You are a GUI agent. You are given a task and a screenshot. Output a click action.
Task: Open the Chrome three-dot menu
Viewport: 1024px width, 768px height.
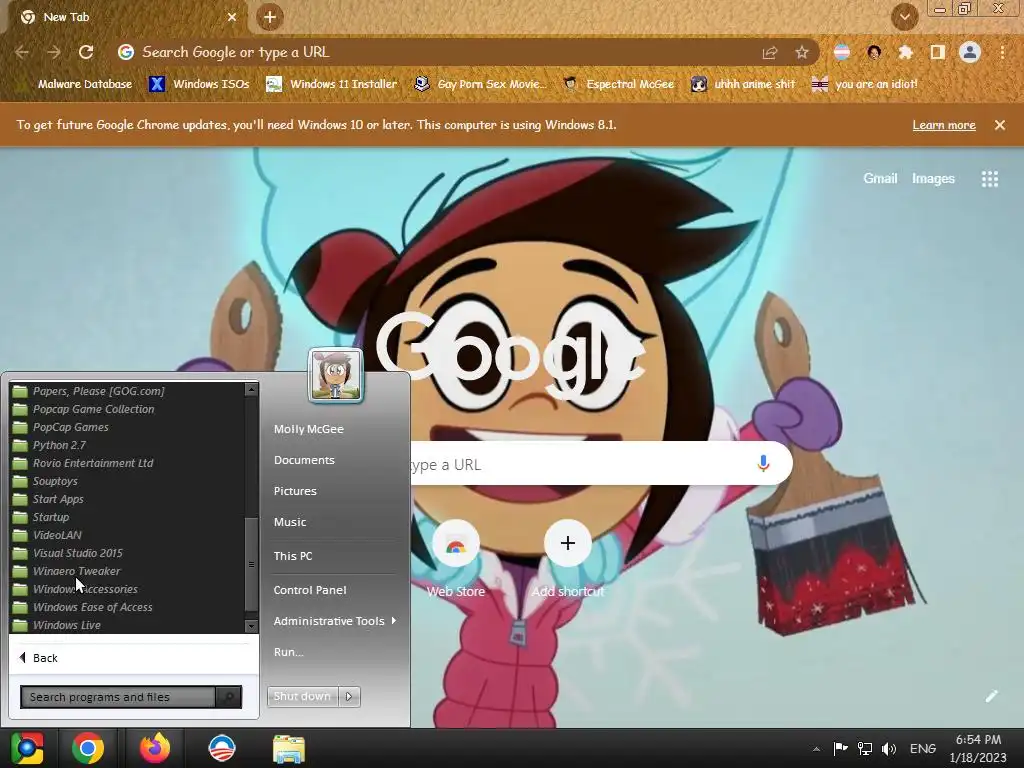(1002, 52)
